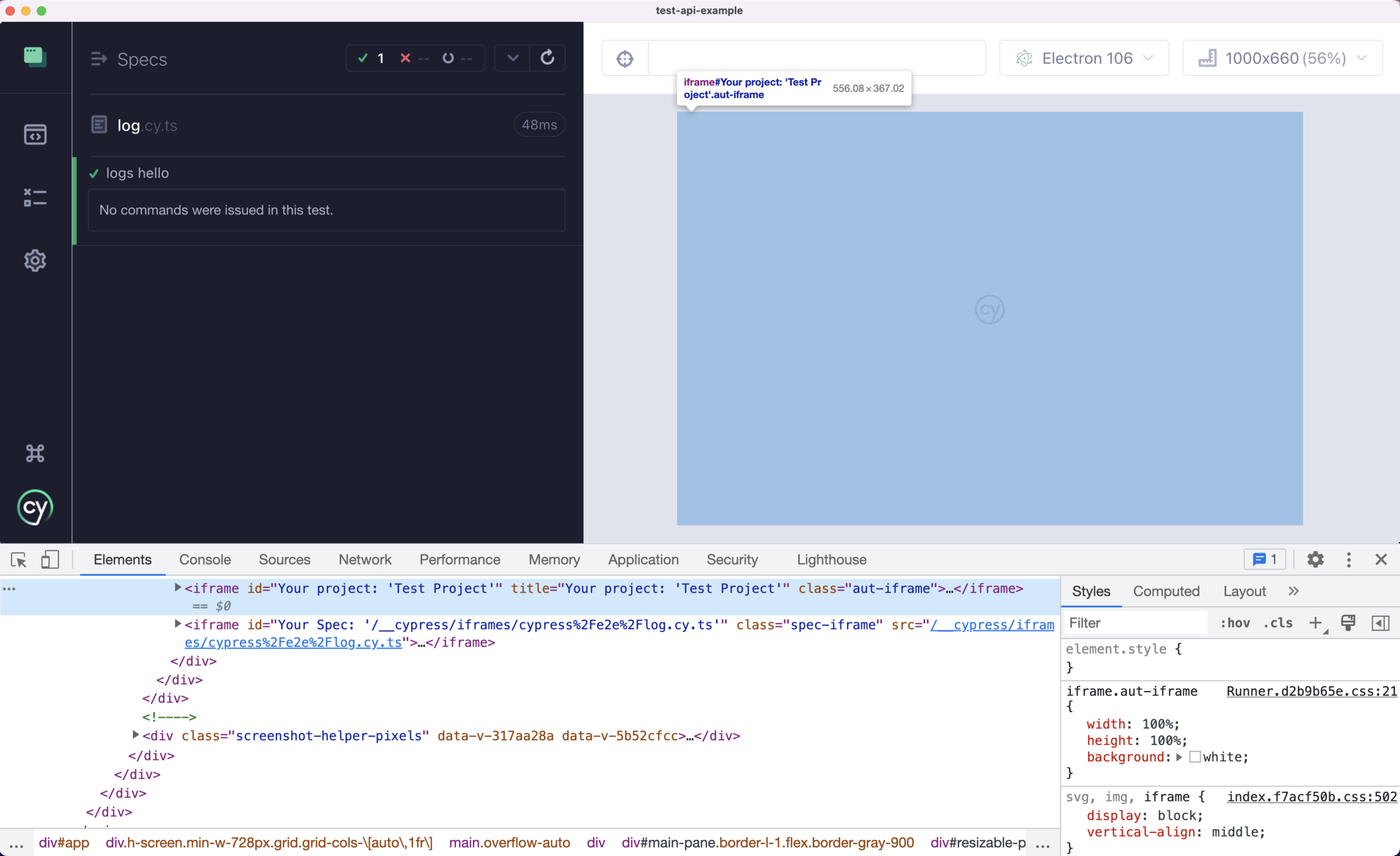The height and width of the screenshot is (856, 1400).
Task: Rerun tests with the reload icon
Action: (547, 58)
